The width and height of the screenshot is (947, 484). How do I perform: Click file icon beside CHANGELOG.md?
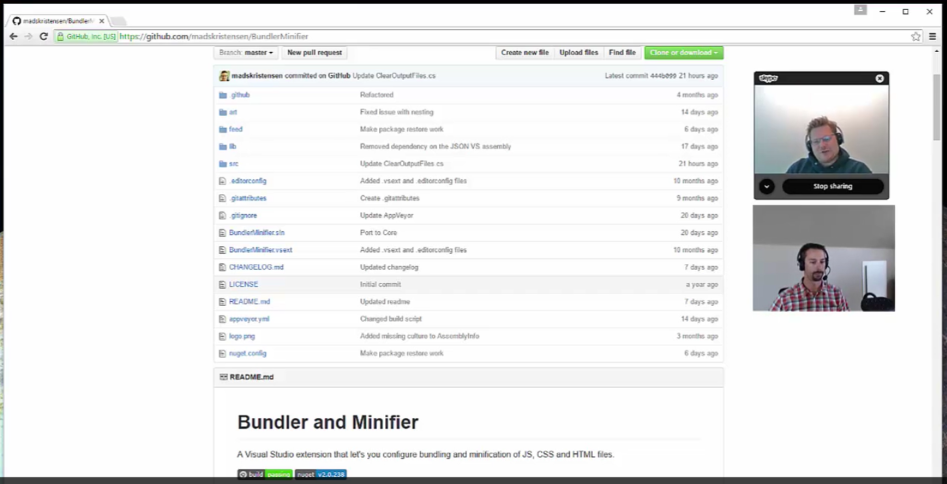[x=223, y=267]
